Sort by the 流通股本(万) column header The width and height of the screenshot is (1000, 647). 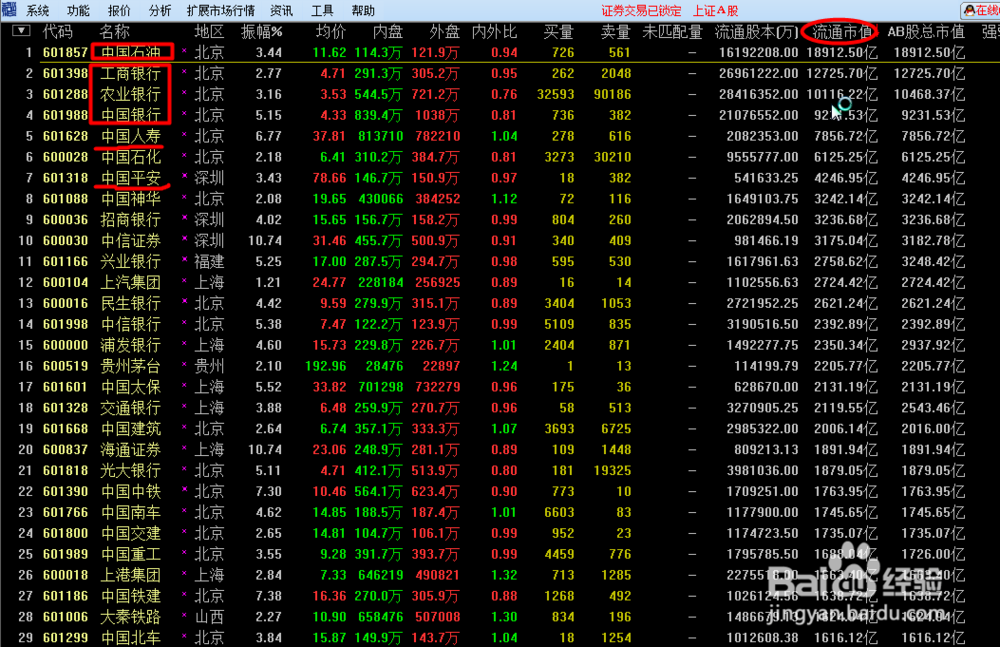756,32
